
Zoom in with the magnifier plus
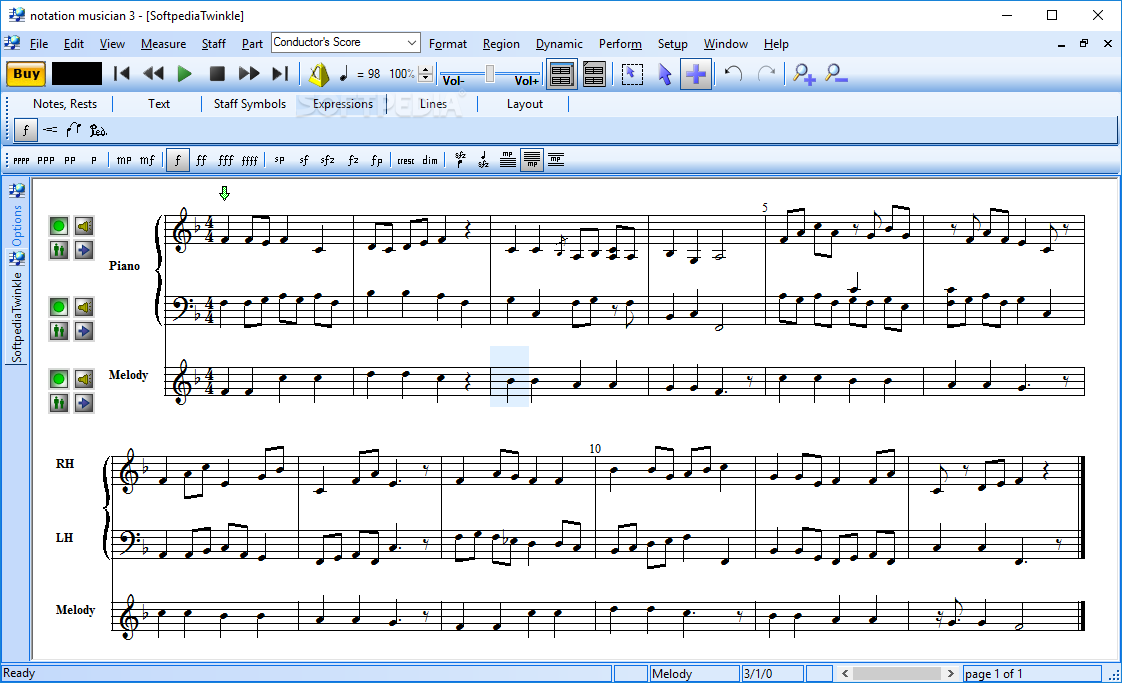pyautogui.click(x=804, y=74)
